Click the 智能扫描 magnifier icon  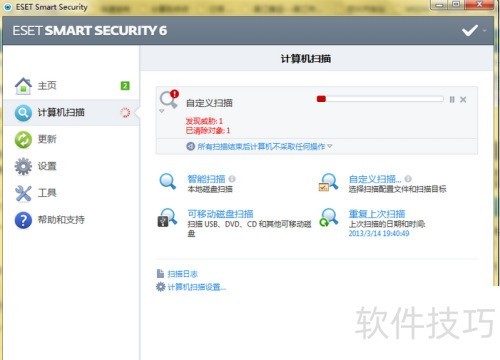pos(167,182)
